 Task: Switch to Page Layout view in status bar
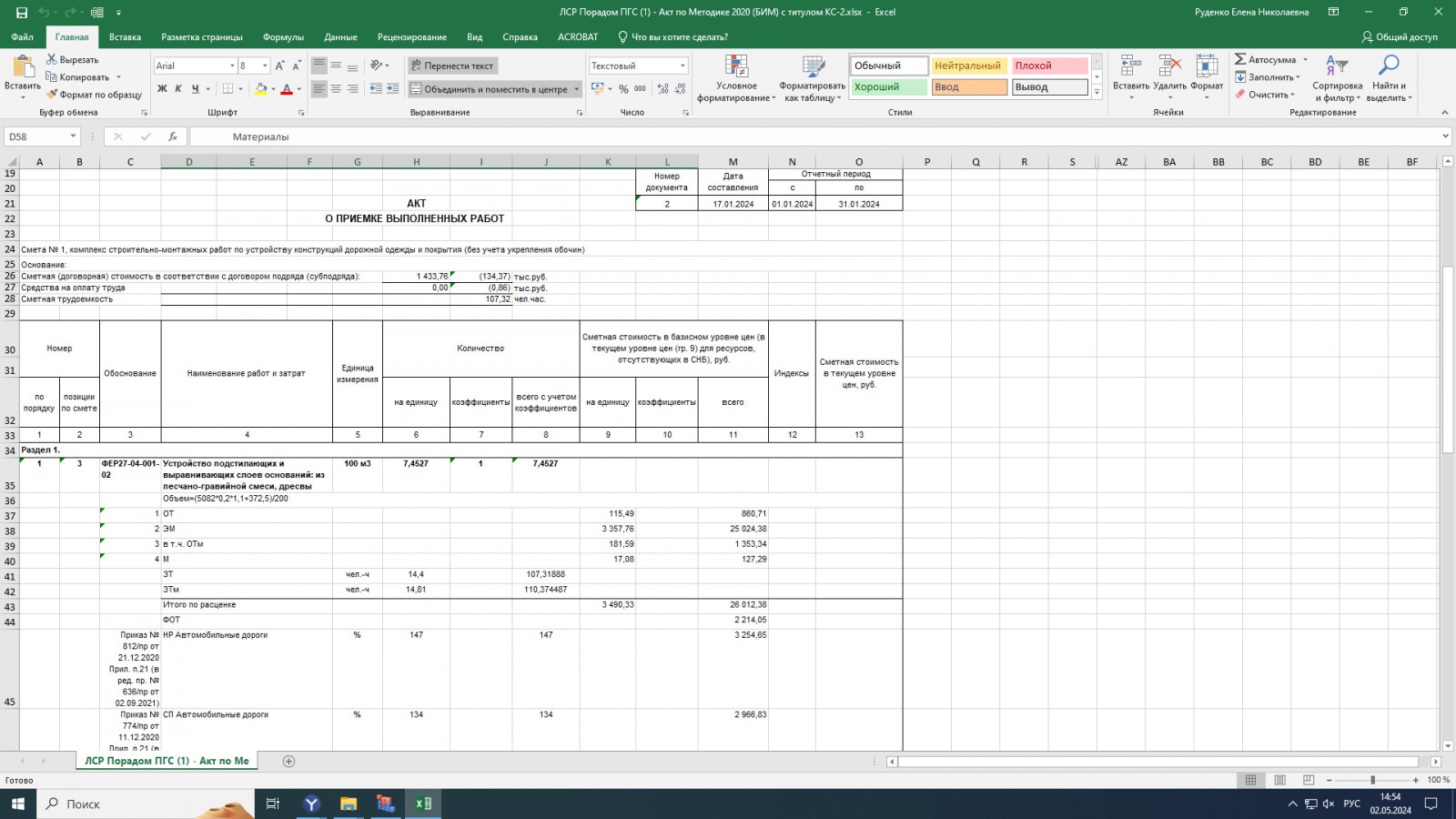1279,780
